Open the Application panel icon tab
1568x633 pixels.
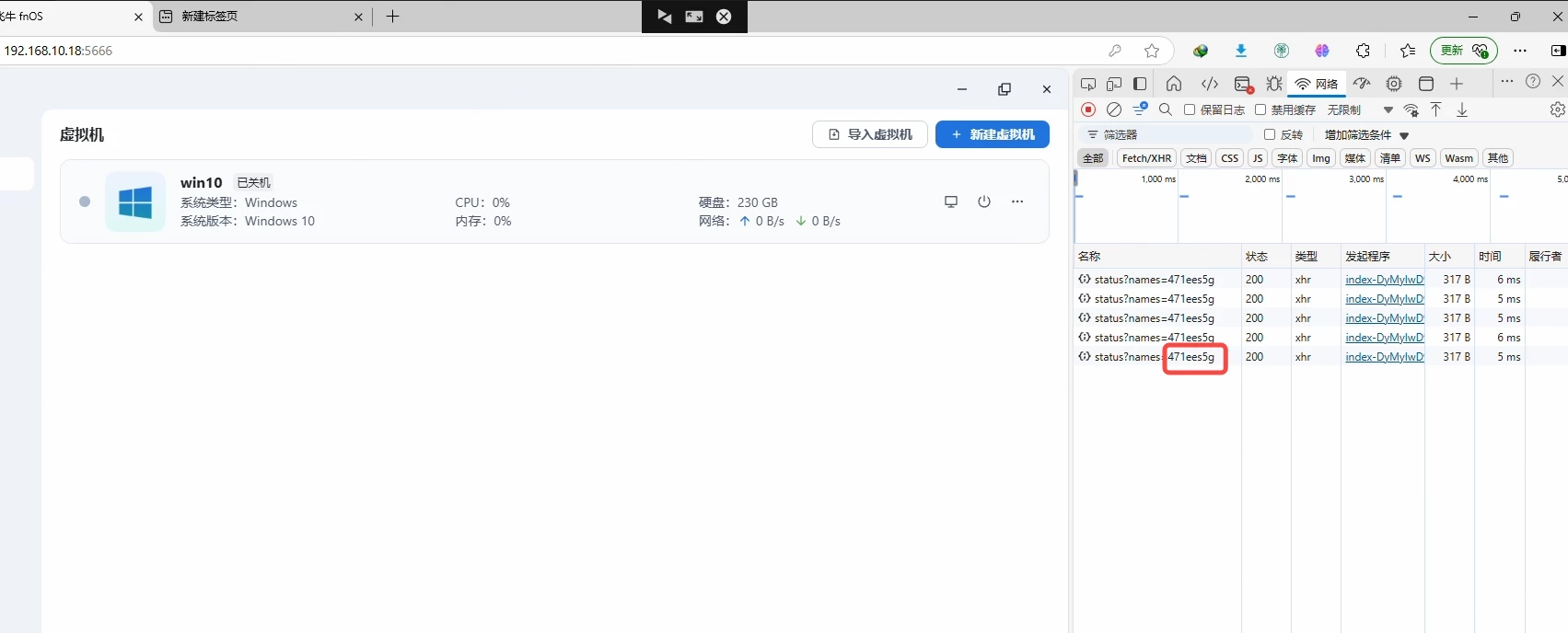click(1426, 84)
